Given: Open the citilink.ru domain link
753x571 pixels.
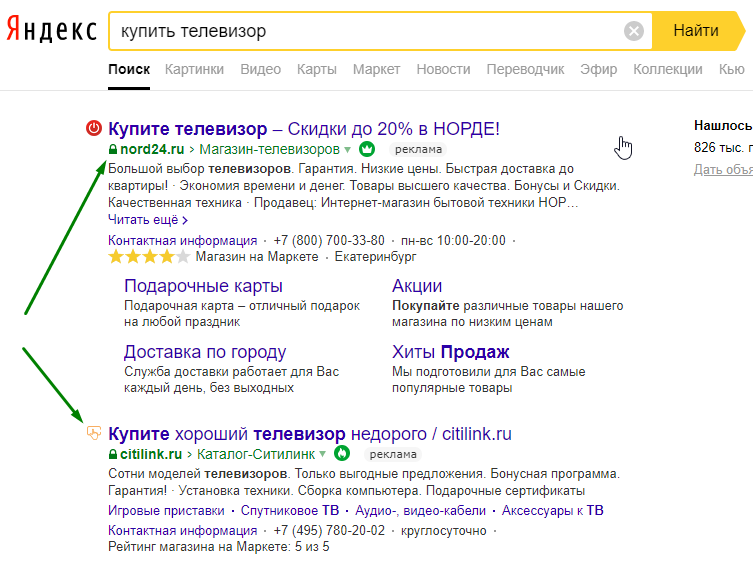Looking at the screenshot, I should click(151, 454).
